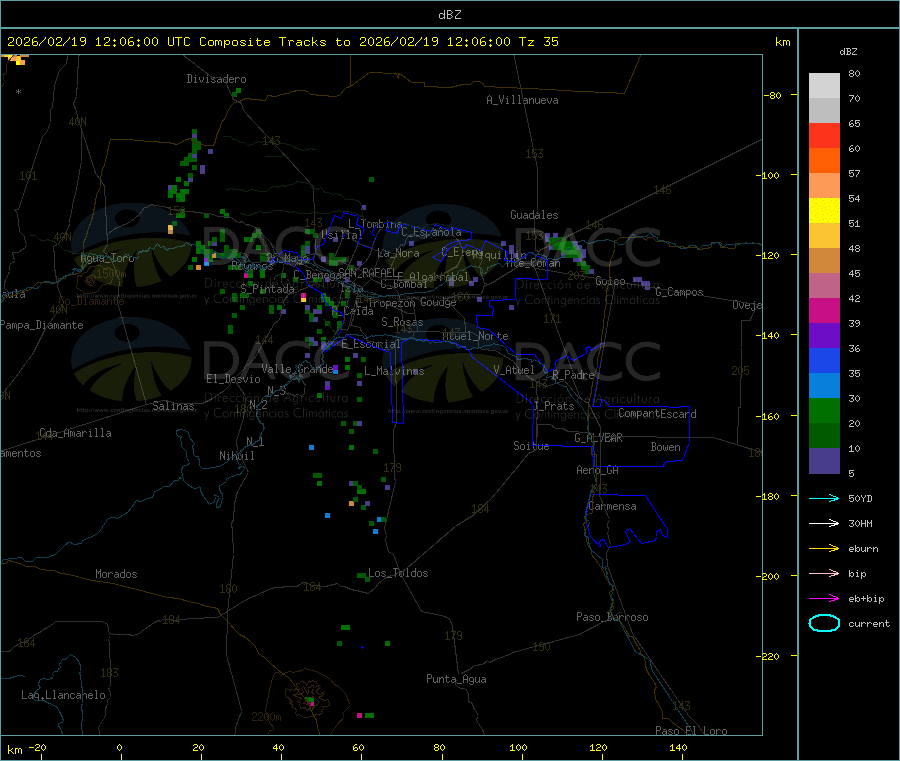
Task: Click the '-160' km tick on right axis
Action: 767,416
